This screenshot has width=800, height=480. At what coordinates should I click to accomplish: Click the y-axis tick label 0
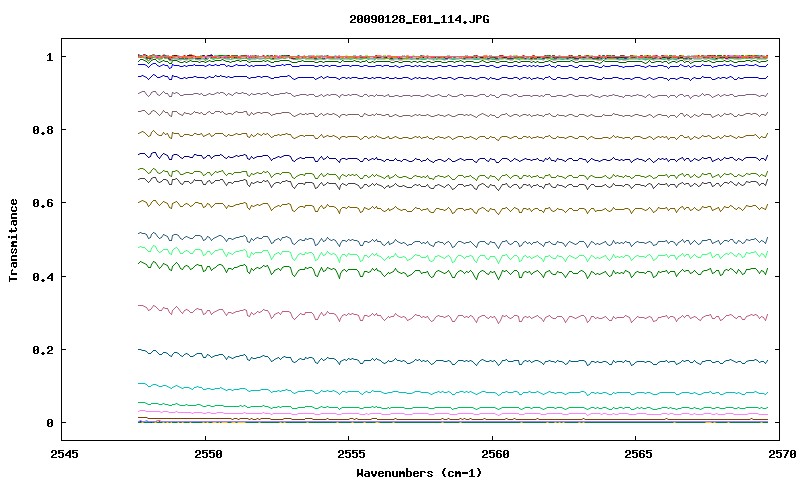(49, 423)
